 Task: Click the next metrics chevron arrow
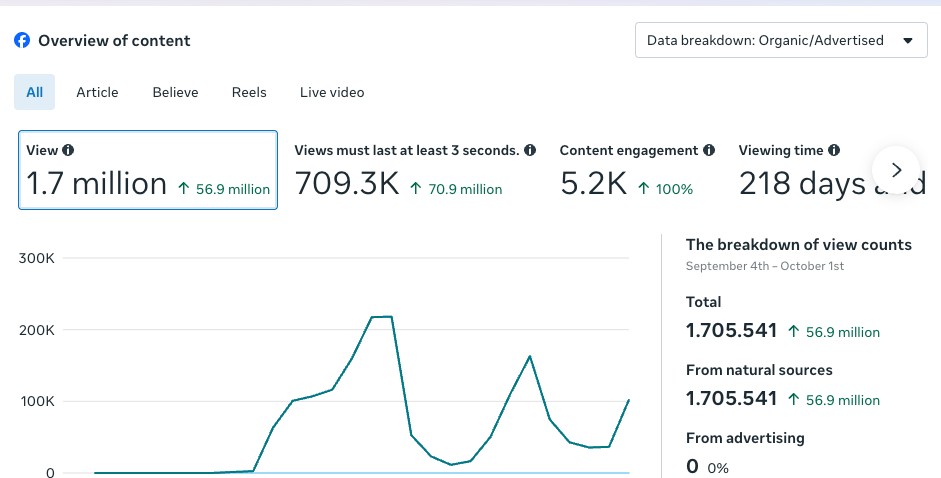(896, 170)
